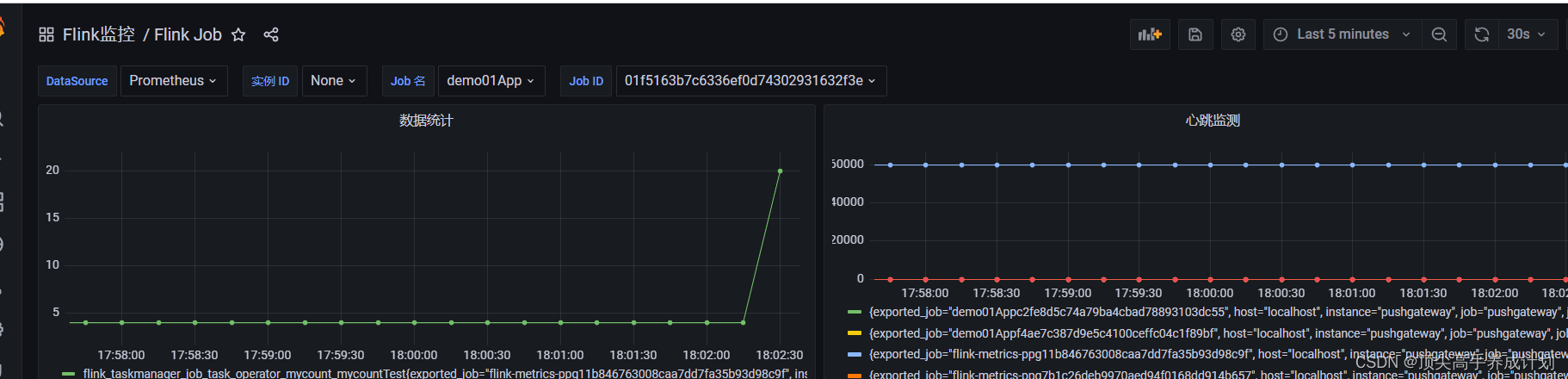This screenshot has width=1568, height=379.
Task: Toggle flink-metrics-ppg7b1c26 legend series
Action: (x=1218, y=374)
